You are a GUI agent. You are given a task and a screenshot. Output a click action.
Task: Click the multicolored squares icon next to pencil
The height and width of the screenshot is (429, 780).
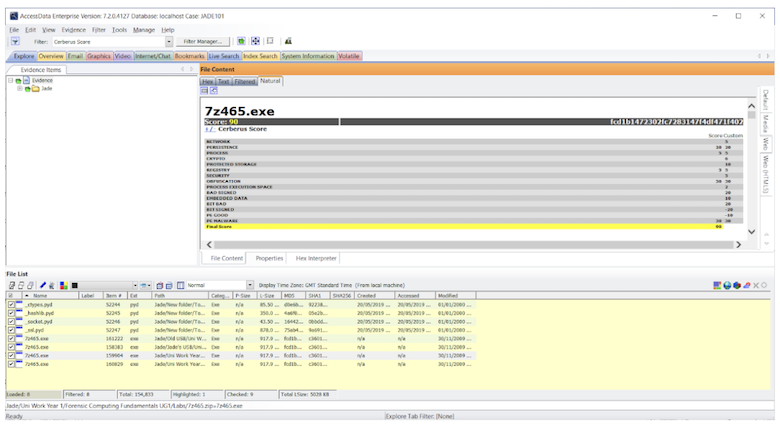coord(64,285)
